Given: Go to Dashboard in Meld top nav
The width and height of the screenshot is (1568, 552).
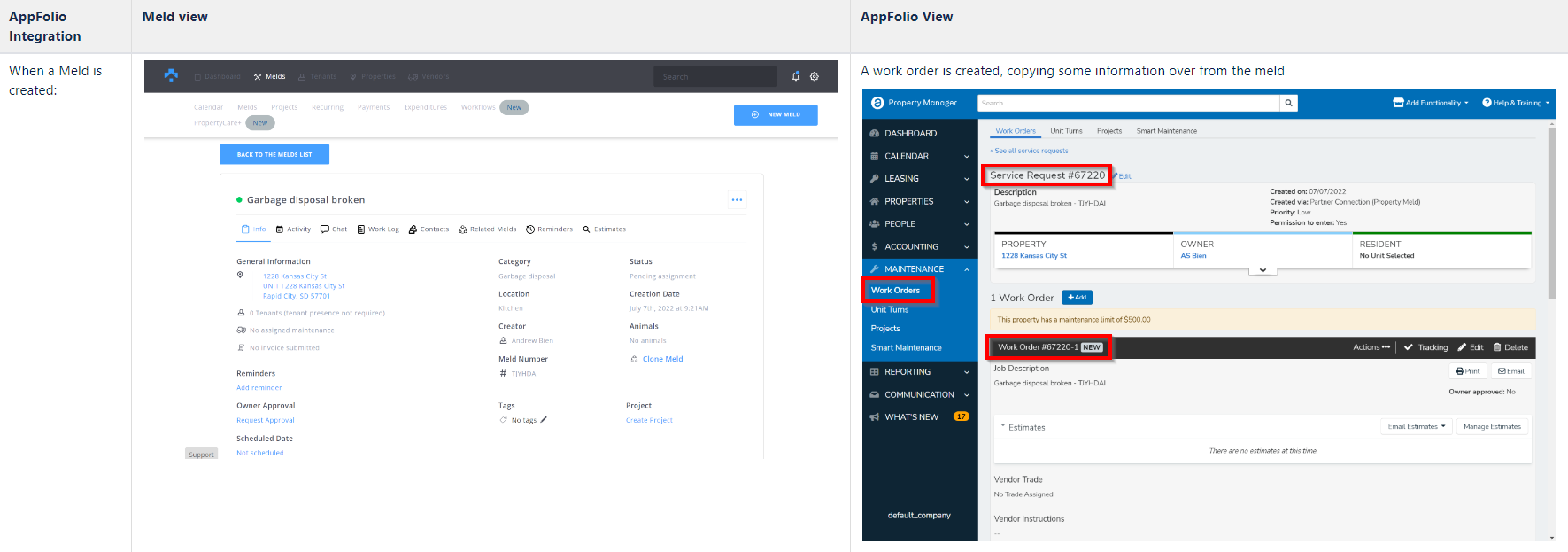Looking at the screenshot, I should point(217,76).
